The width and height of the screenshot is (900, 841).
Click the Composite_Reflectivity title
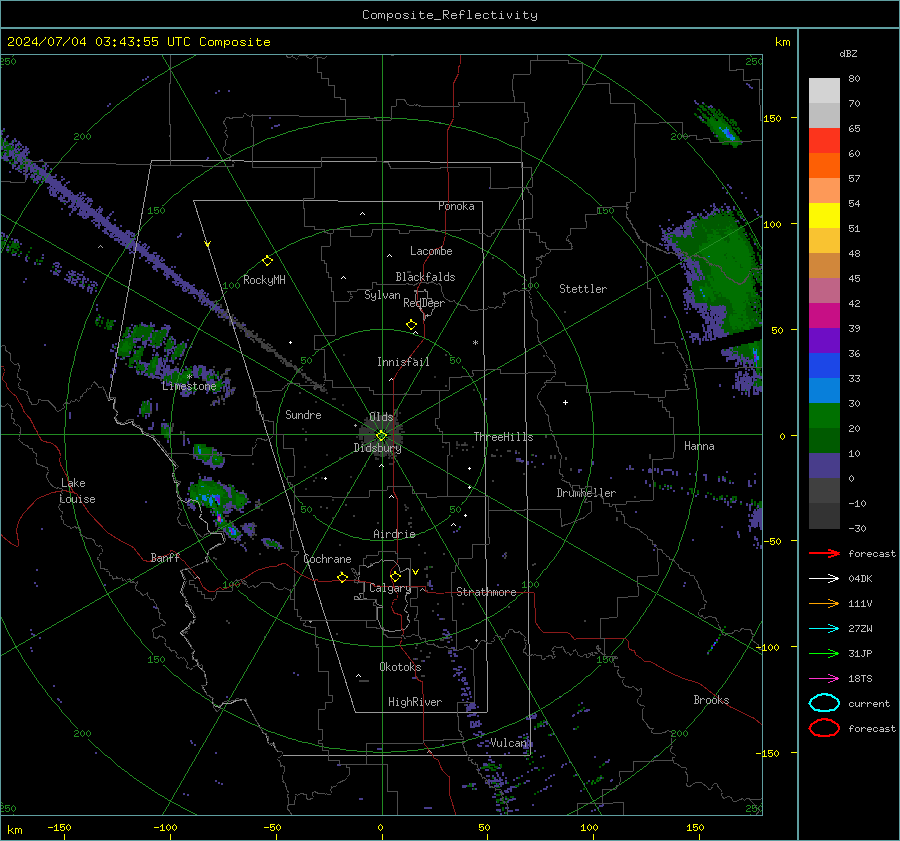coord(450,15)
